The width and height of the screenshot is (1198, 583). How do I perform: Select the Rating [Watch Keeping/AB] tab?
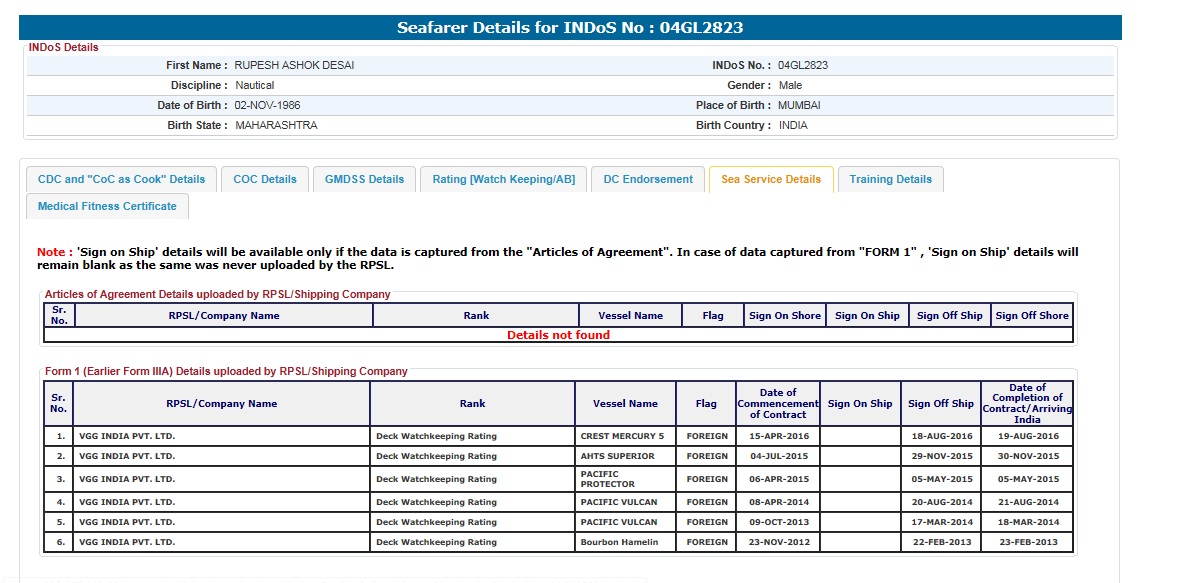point(503,180)
